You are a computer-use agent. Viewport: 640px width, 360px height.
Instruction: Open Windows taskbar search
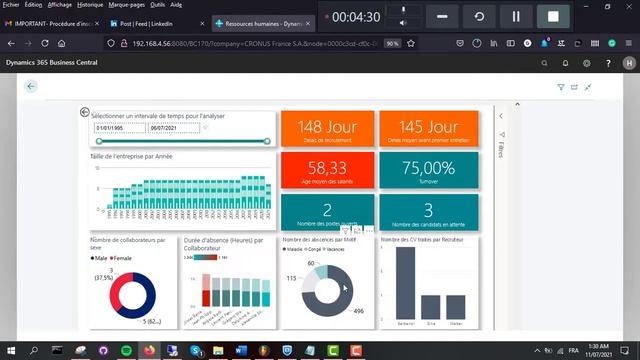[34, 351]
